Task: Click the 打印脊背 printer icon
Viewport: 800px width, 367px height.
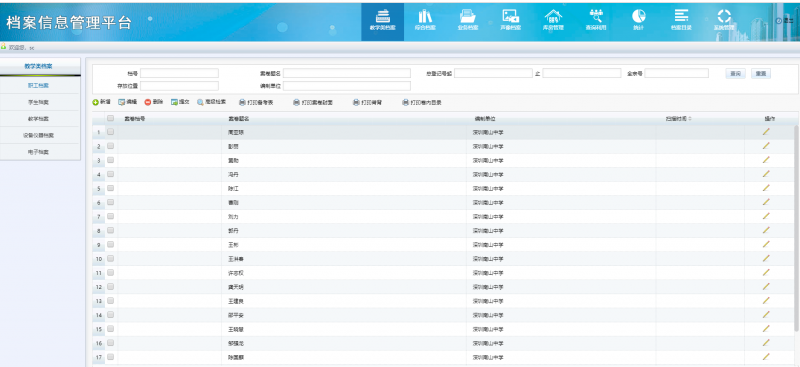Action: point(356,103)
